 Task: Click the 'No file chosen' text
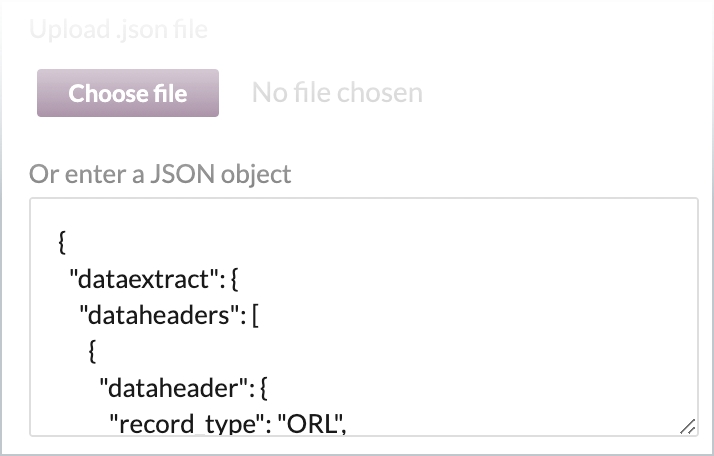(337, 93)
